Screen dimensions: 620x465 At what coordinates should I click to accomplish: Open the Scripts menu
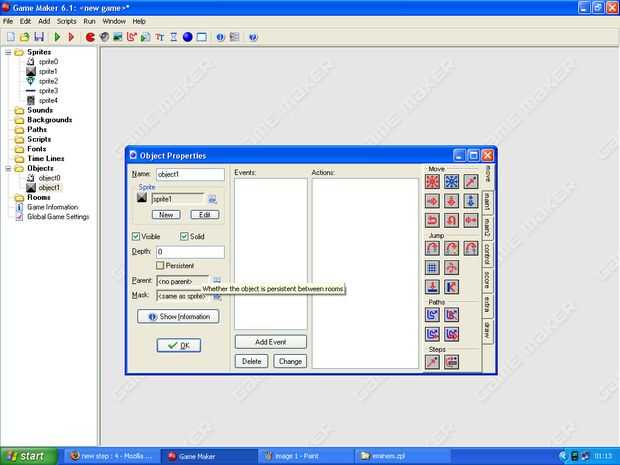coord(66,21)
